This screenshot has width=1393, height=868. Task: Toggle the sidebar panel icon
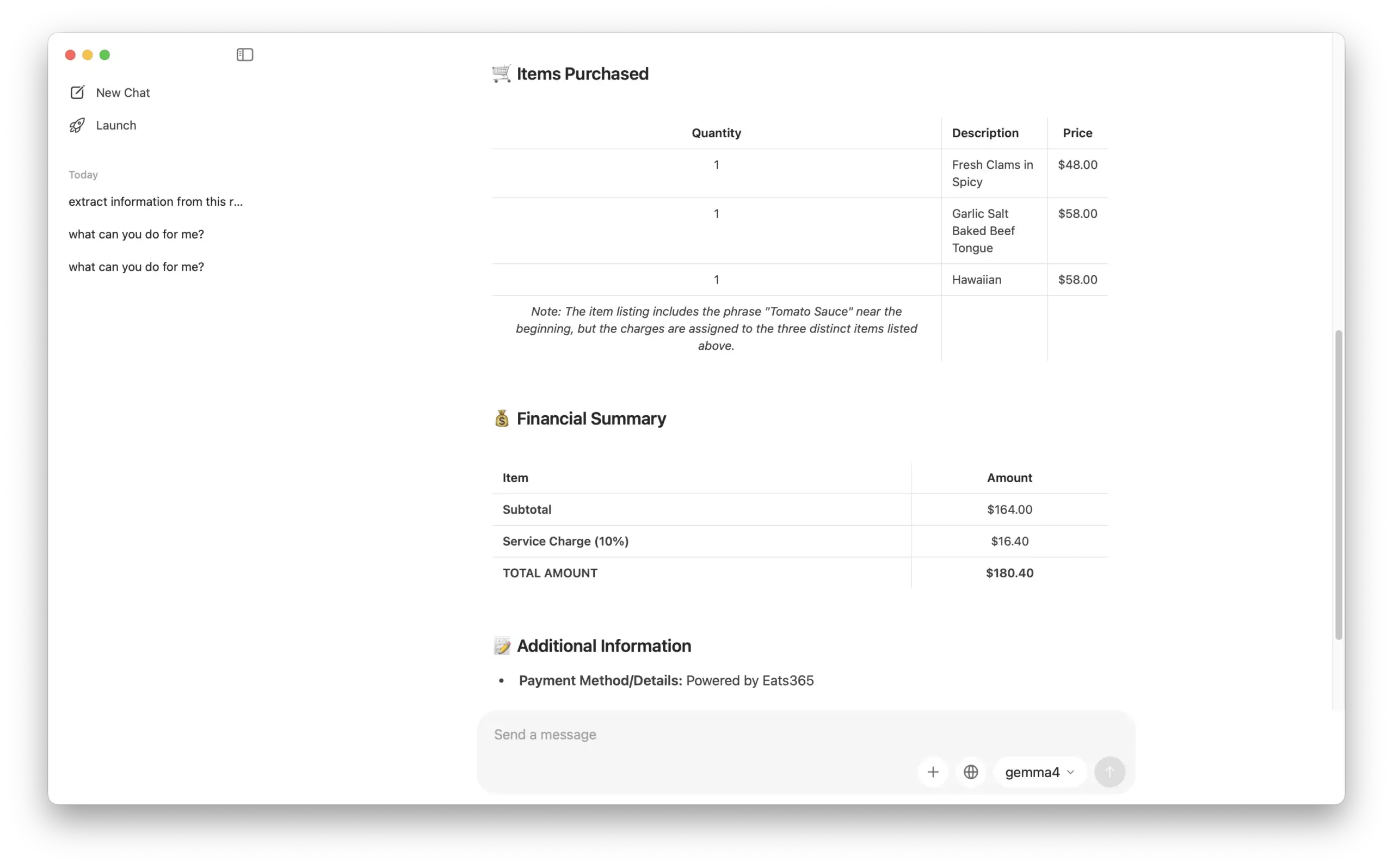pos(244,54)
